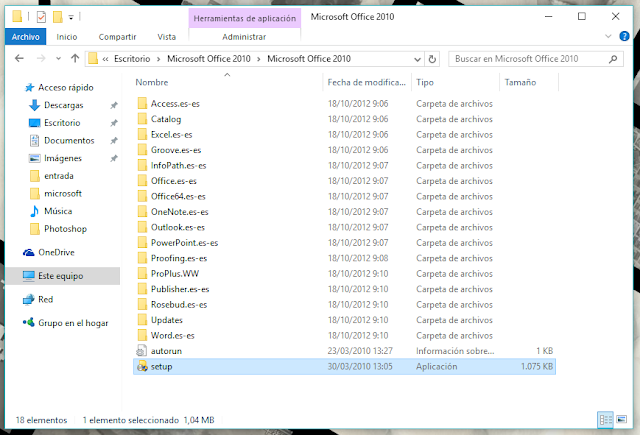Select Red in the navigation pane
The height and width of the screenshot is (435, 640).
(x=45, y=300)
